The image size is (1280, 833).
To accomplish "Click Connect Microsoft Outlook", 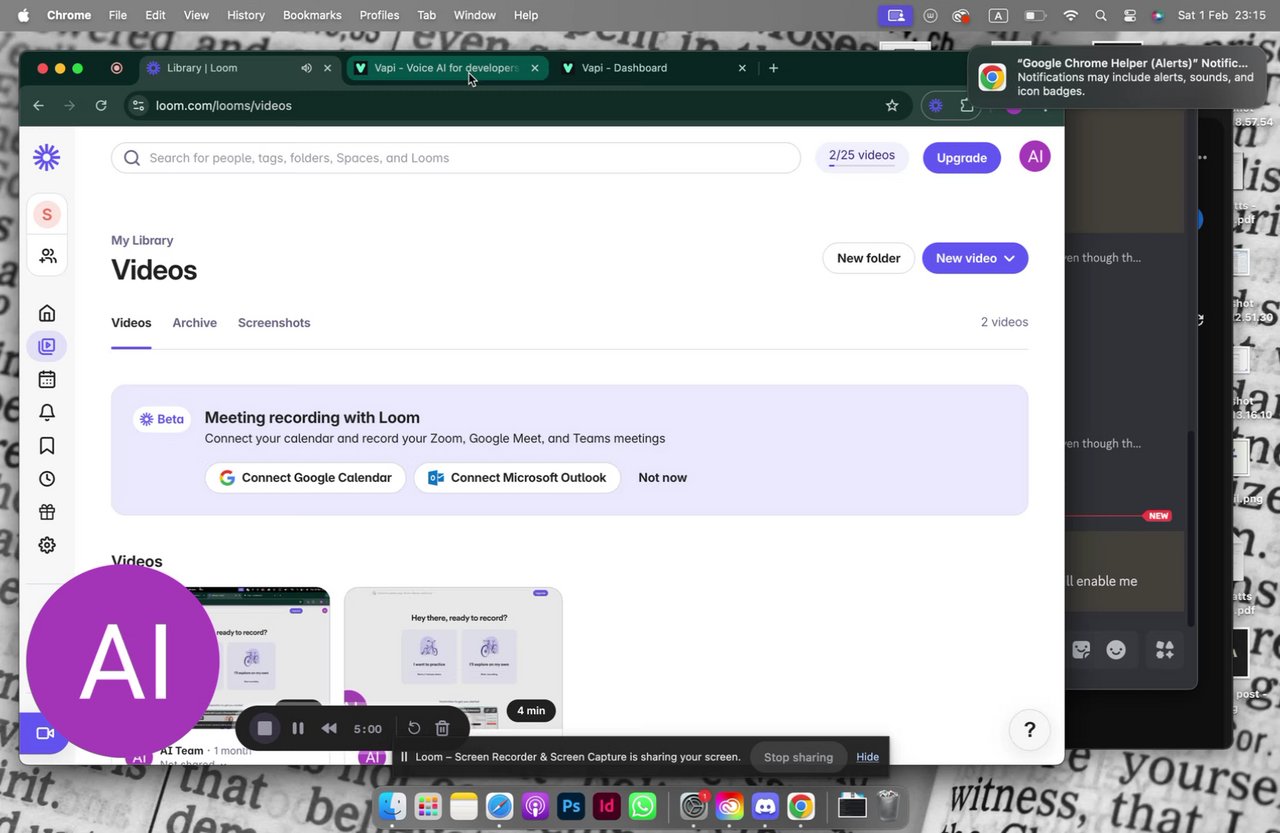I will point(517,478).
